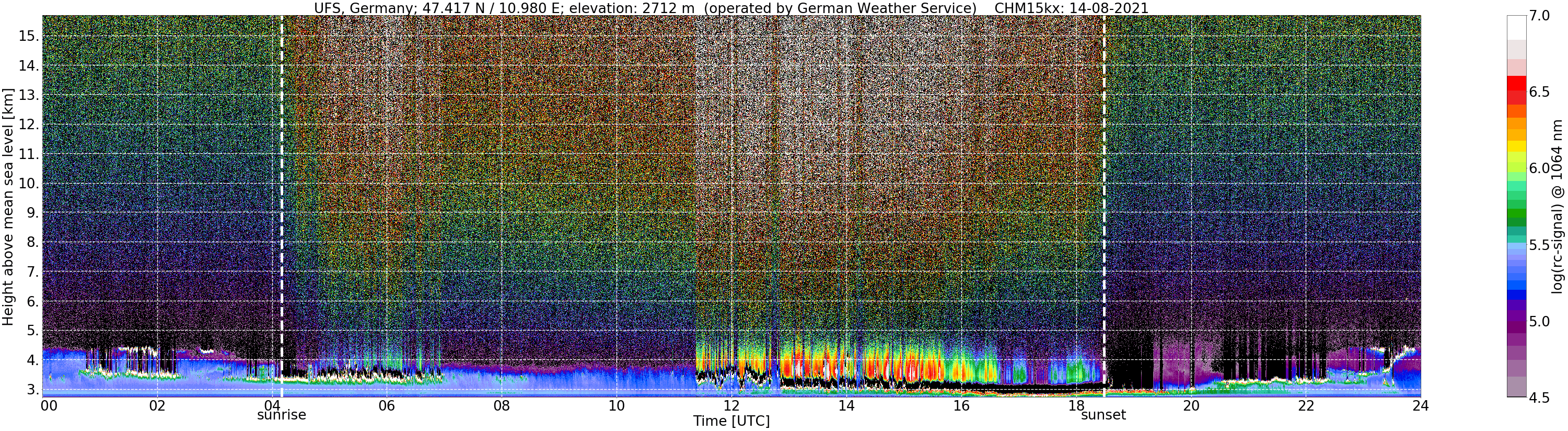The height and width of the screenshot is (431, 1568).
Task: Click the '14' time tick label
Action: point(846,405)
